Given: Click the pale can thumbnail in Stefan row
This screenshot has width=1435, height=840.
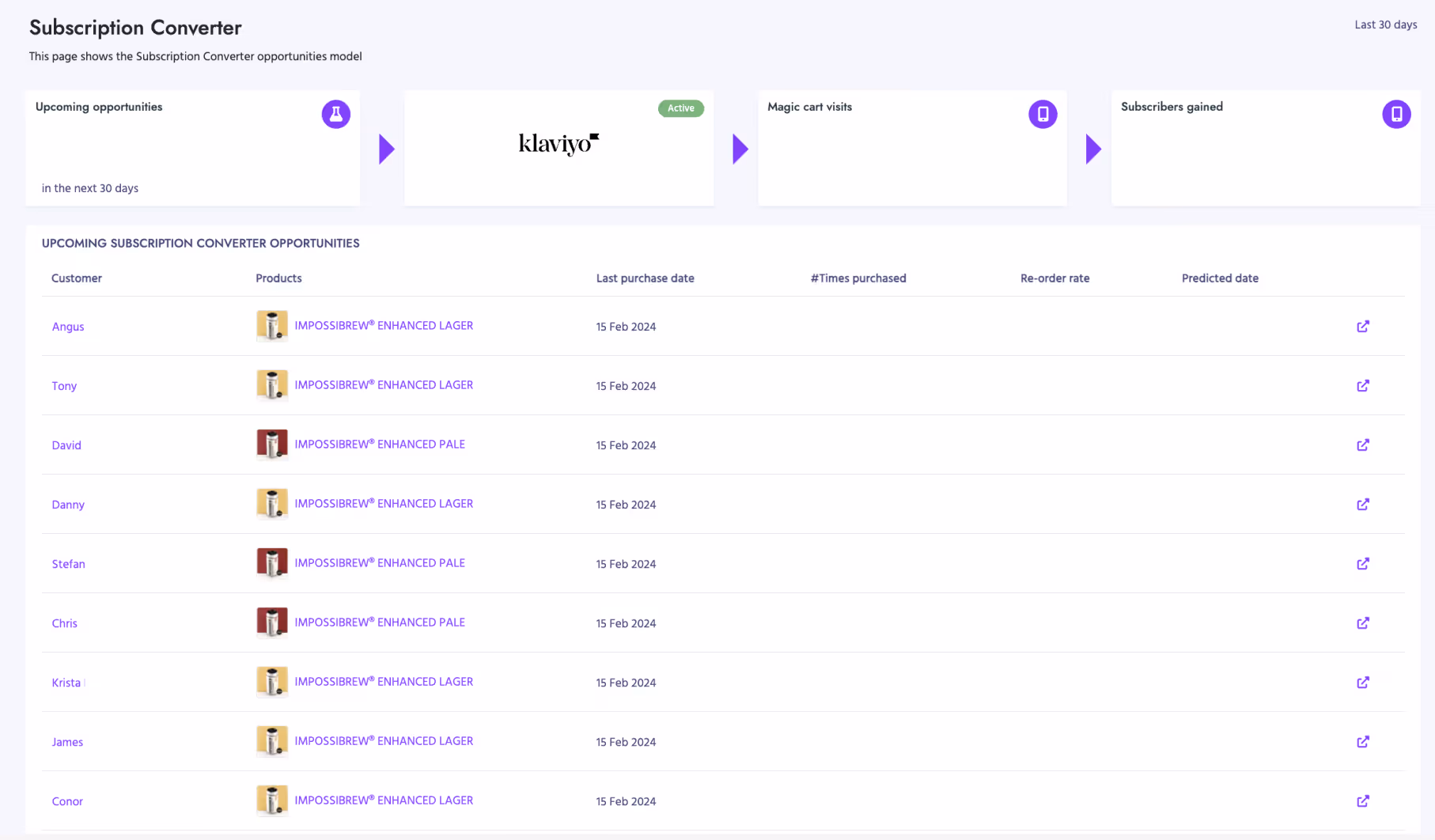Looking at the screenshot, I should (272, 563).
